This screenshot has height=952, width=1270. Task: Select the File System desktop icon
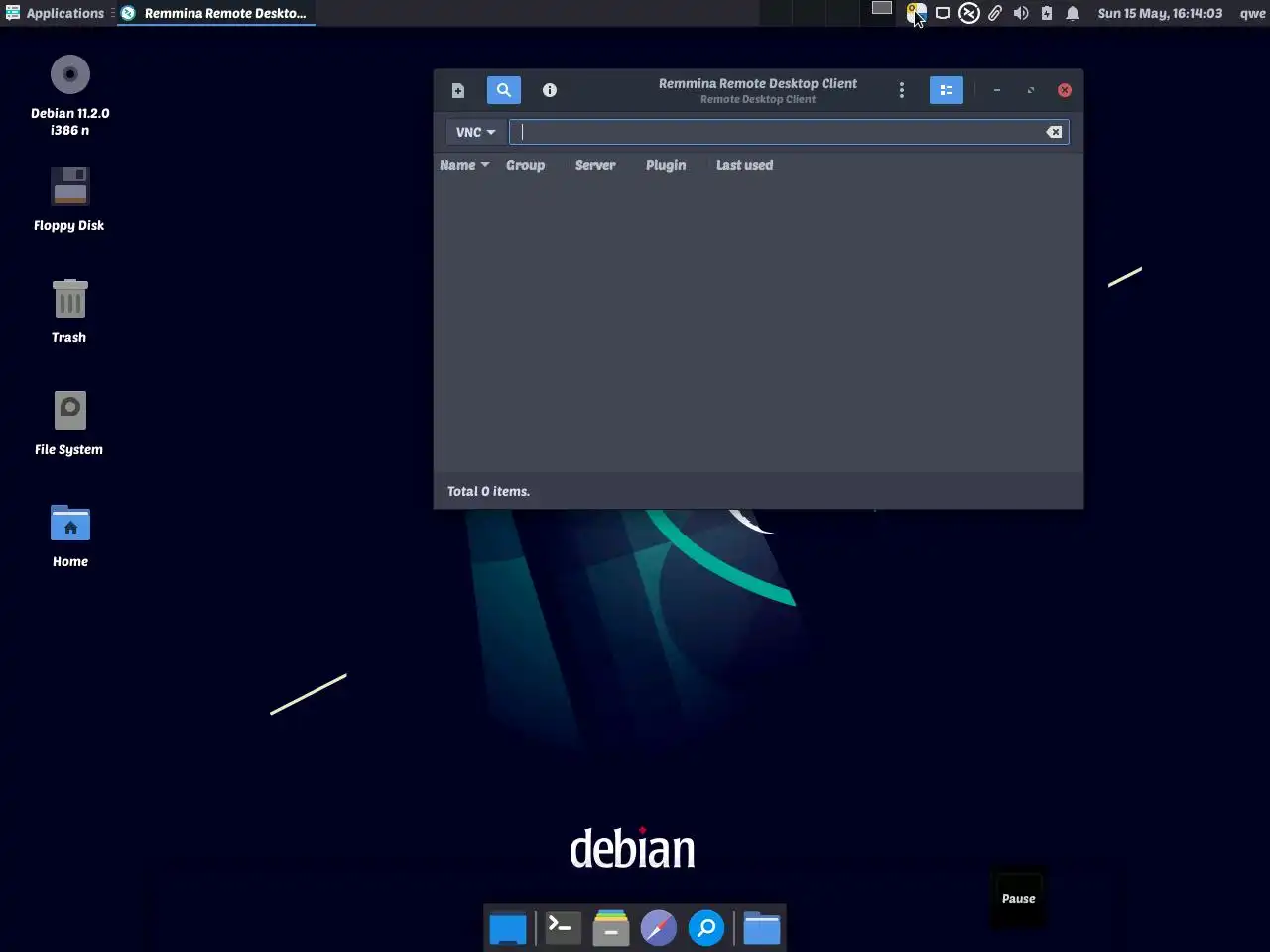[69, 423]
